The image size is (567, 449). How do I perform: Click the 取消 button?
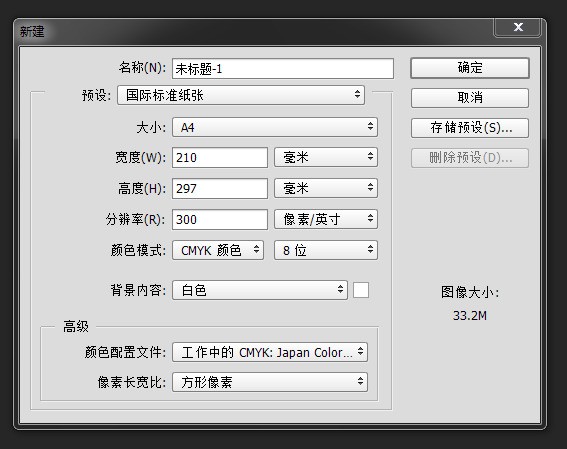click(x=470, y=98)
